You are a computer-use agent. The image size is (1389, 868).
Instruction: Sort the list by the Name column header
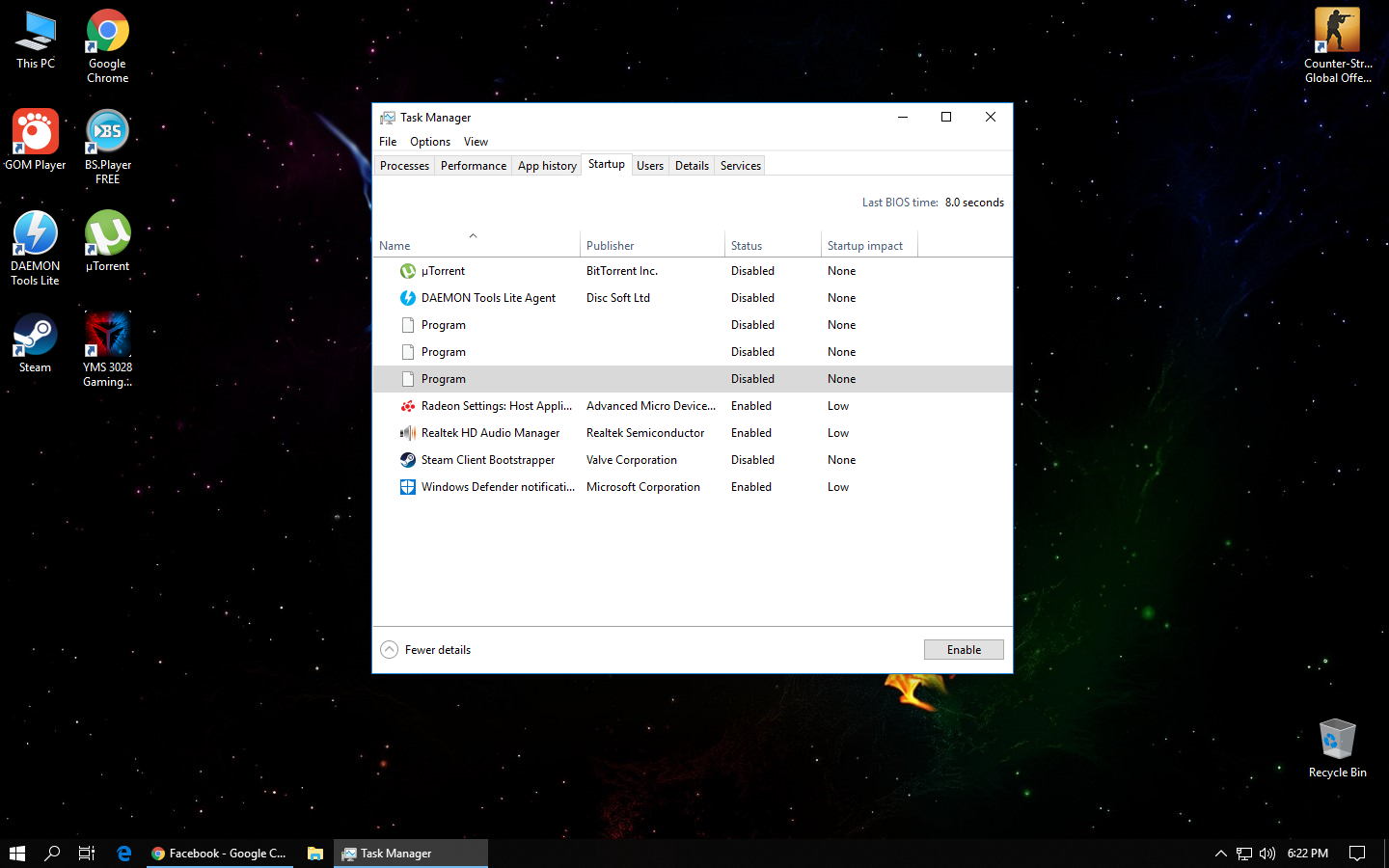pos(395,246)
